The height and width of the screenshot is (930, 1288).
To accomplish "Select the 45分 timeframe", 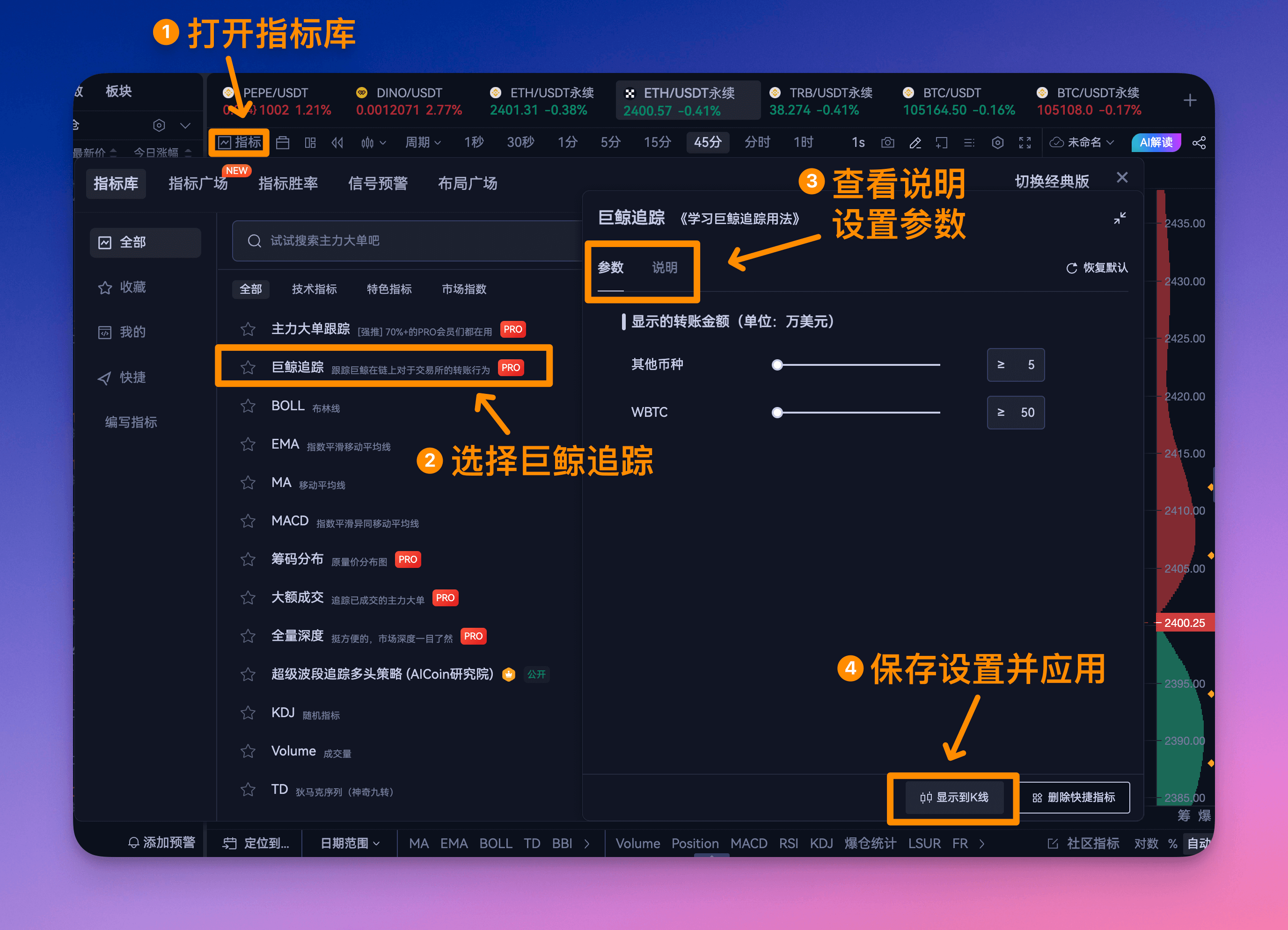I will pyautogui.click(x=708, y=142).
